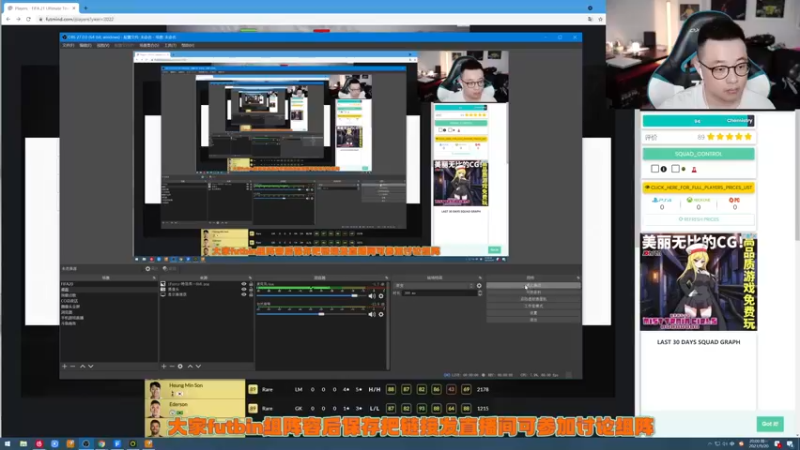Click the SQUAD_CONTROL button
This screenshot has width=800, height=450.
[698, 154]
